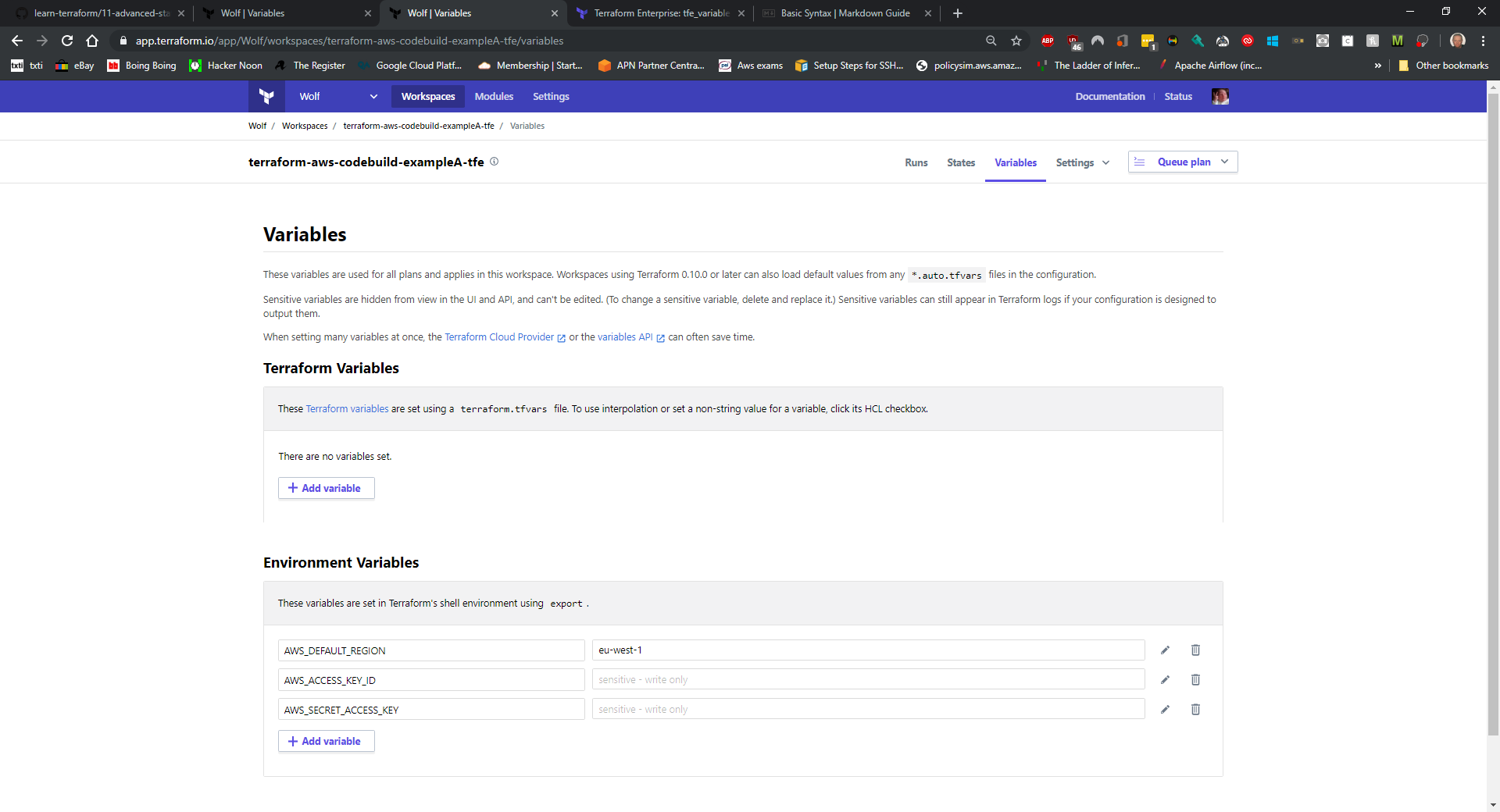Edit the AWS_ACCESS_KEY_ID variable with pencil icon
The image size is (1500, 812).
1165,679
